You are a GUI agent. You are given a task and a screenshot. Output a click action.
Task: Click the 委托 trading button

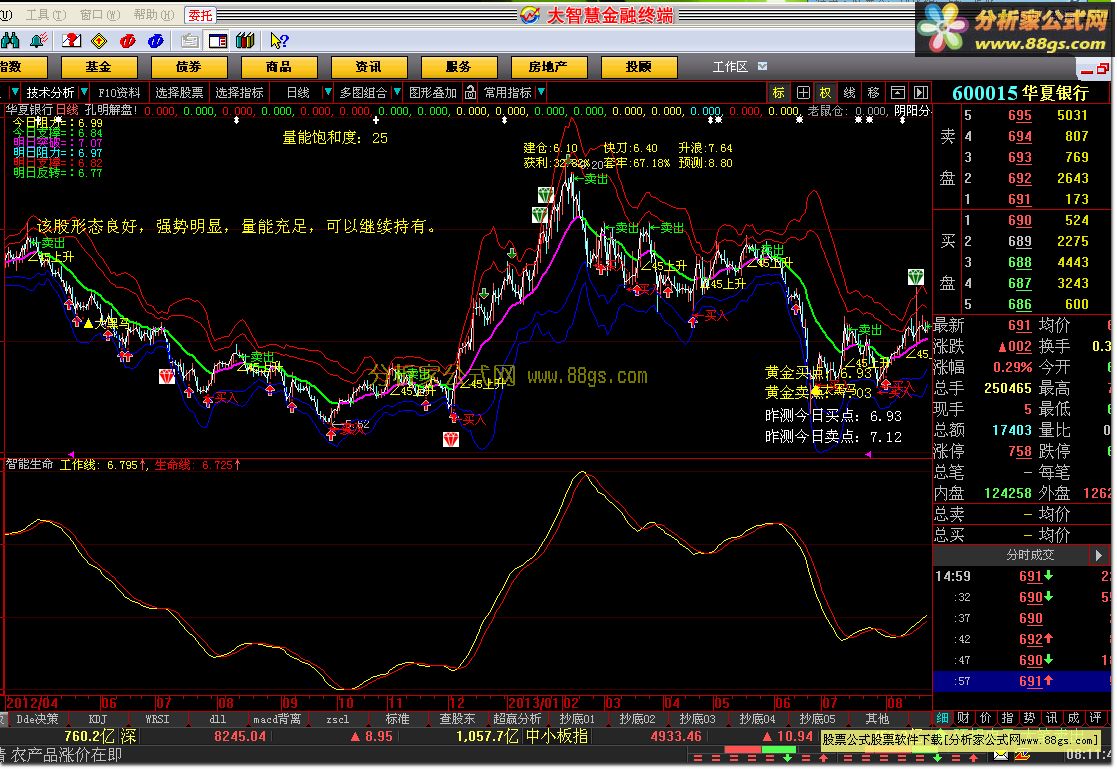click(x=200, y=14)
